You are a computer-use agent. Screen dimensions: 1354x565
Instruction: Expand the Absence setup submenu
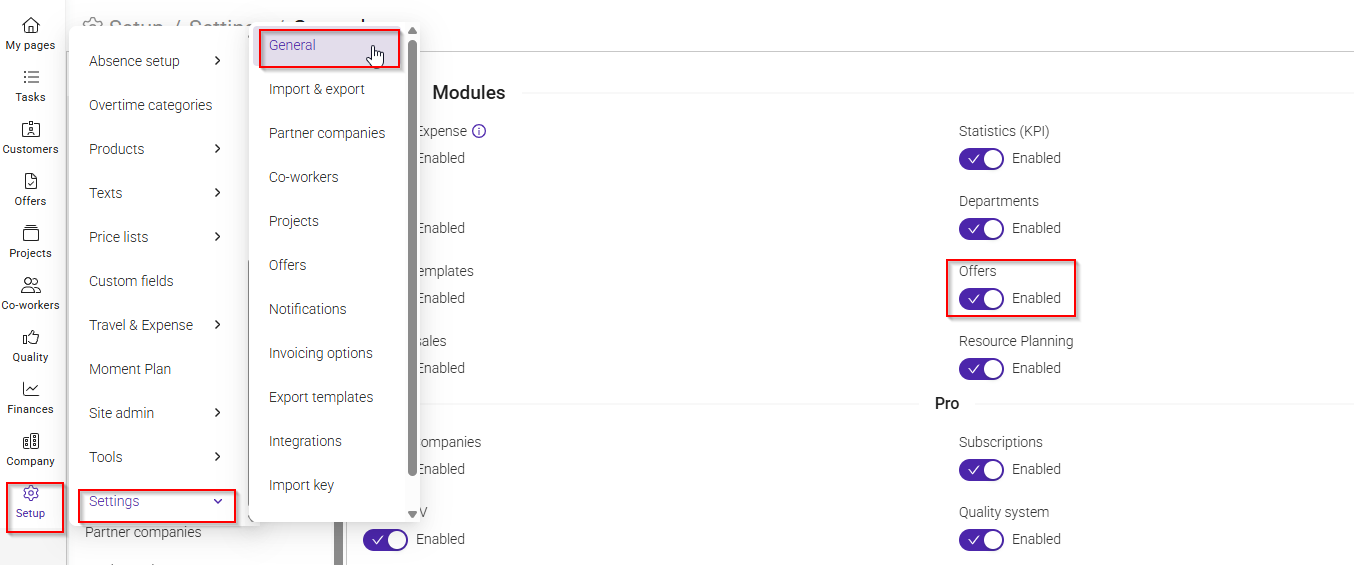point(217,61)
